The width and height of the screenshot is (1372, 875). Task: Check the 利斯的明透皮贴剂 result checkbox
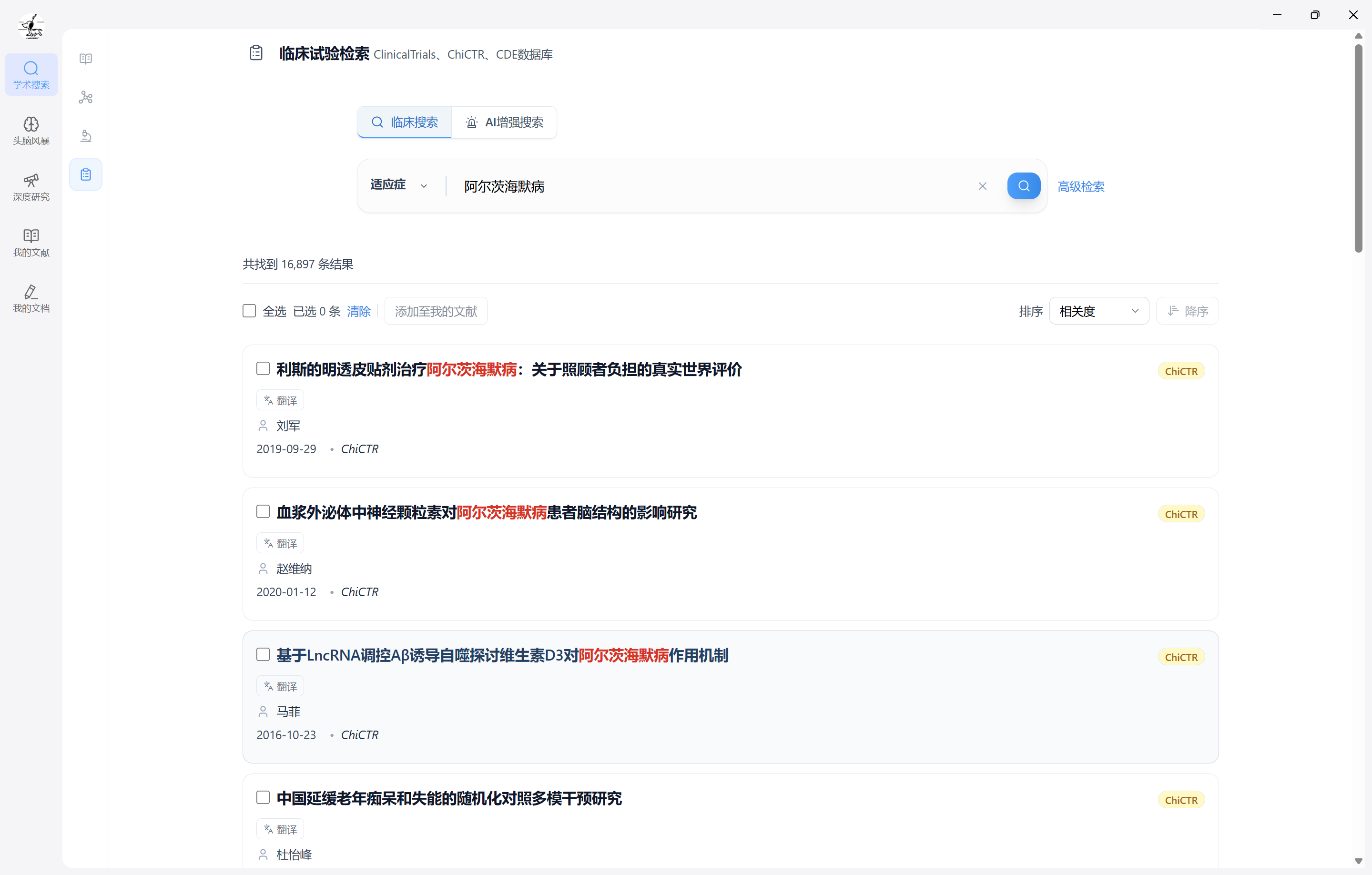[263, 368]
